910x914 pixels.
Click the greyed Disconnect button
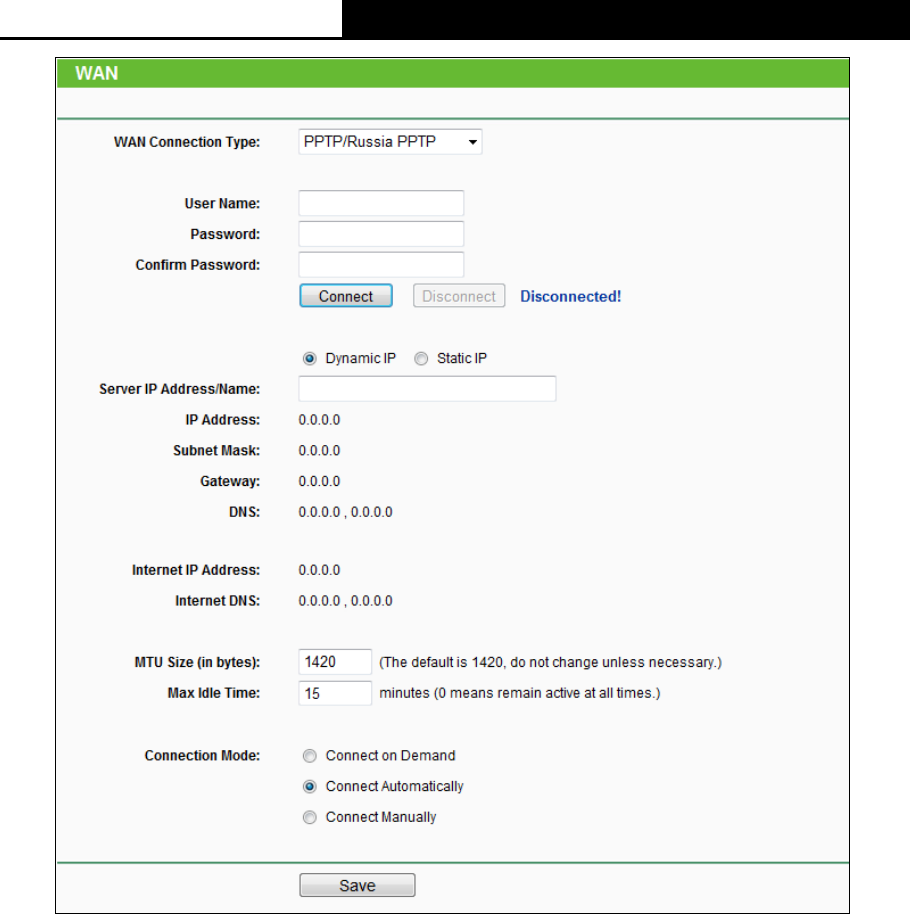tap(459, 296)
